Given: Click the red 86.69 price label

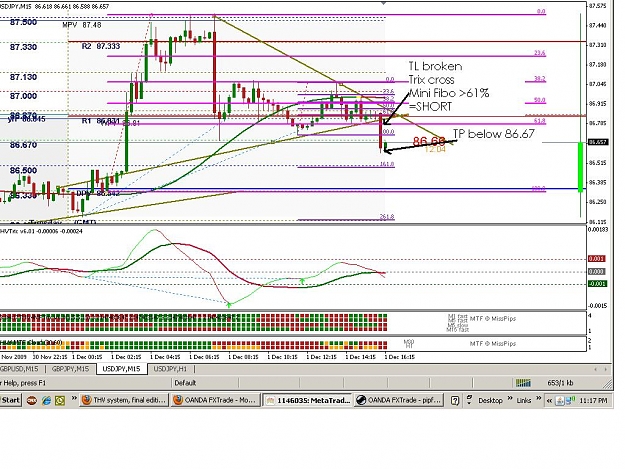Looking at the screenshot, I should point(429,141).
